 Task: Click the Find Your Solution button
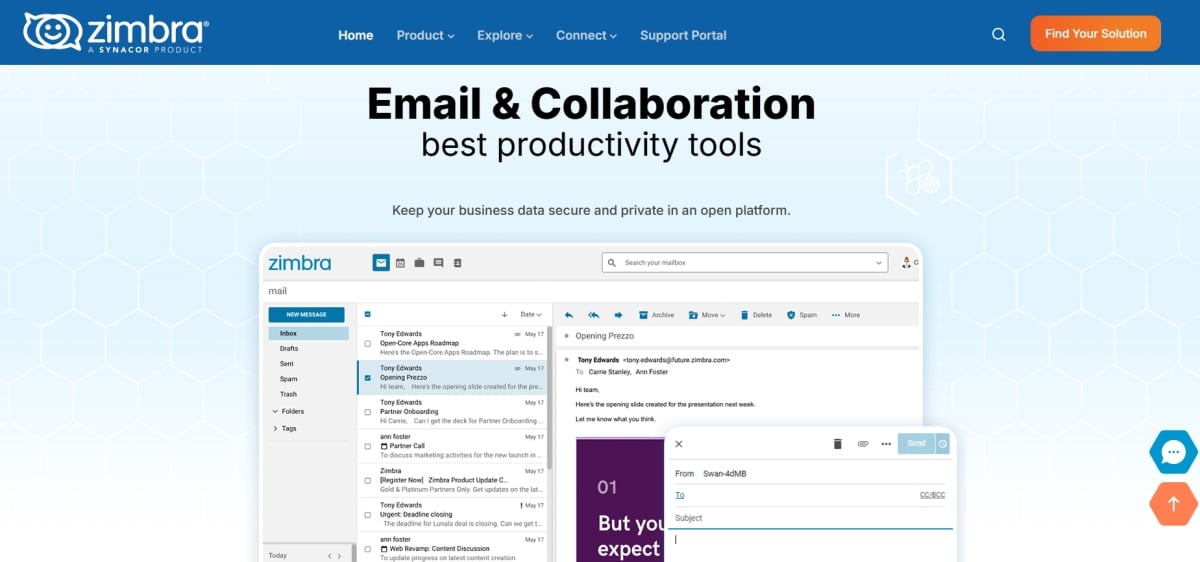pyautogui.click(x=1095, y=33)
